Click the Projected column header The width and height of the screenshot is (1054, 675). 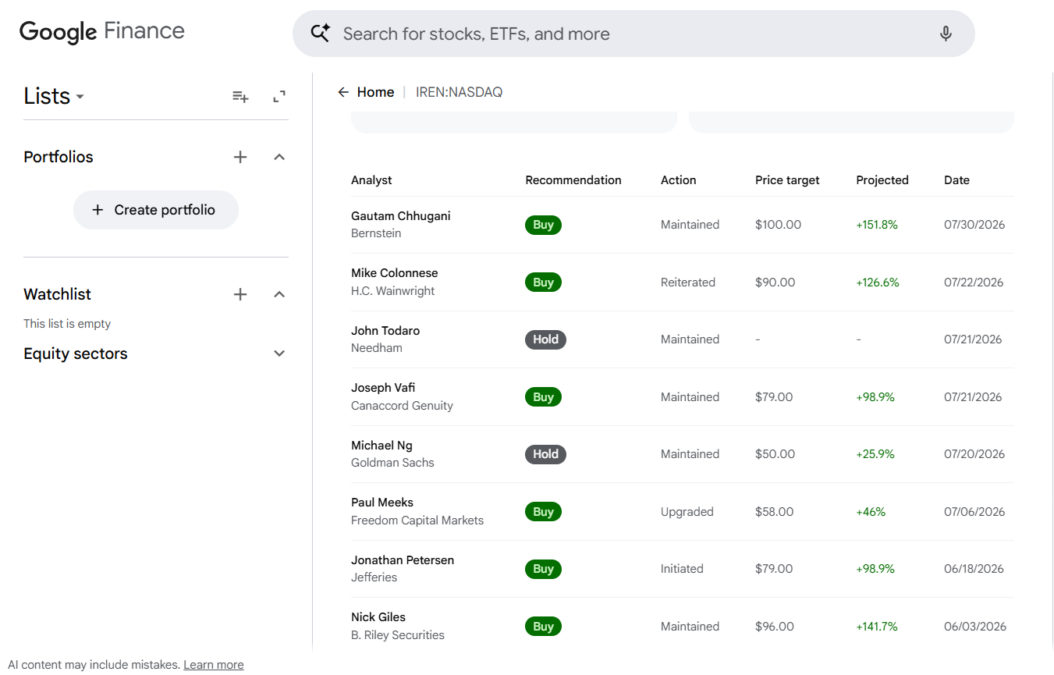point(882,180)
